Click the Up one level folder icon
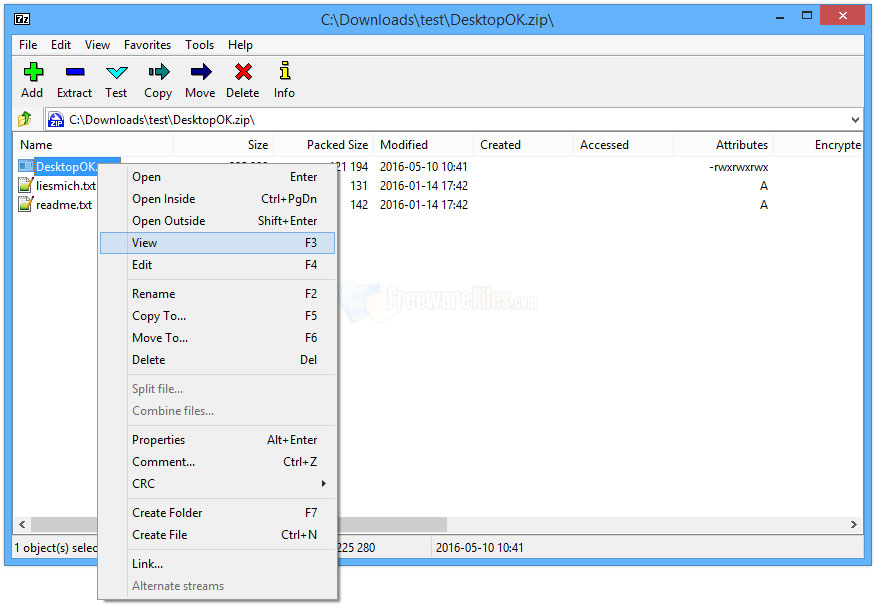Viewport: 876px width, 605px height. (25, 119)
